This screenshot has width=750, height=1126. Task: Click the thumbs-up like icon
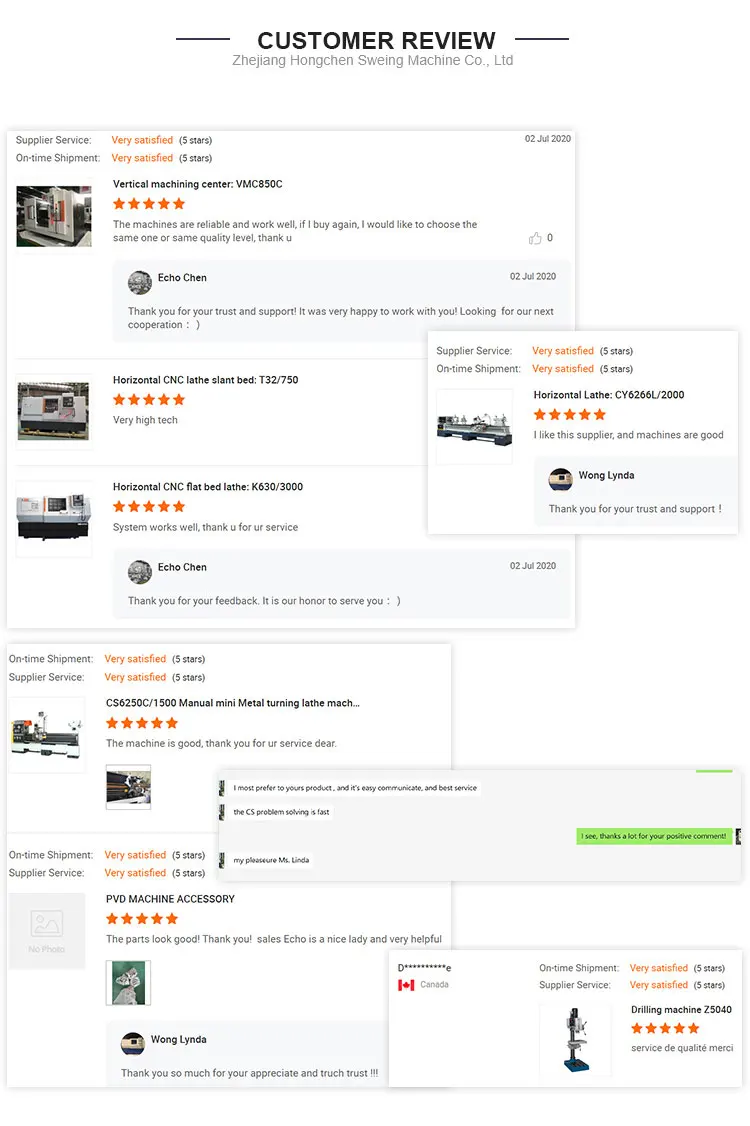(535, 238)
